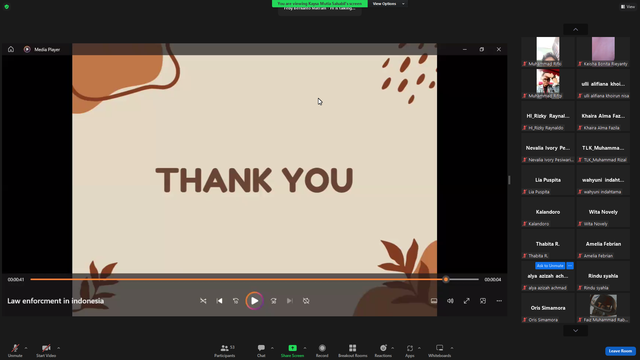Click the seek bar thumb handle
The width and height of the screenshot is (640, 360).
click(446, 280)
